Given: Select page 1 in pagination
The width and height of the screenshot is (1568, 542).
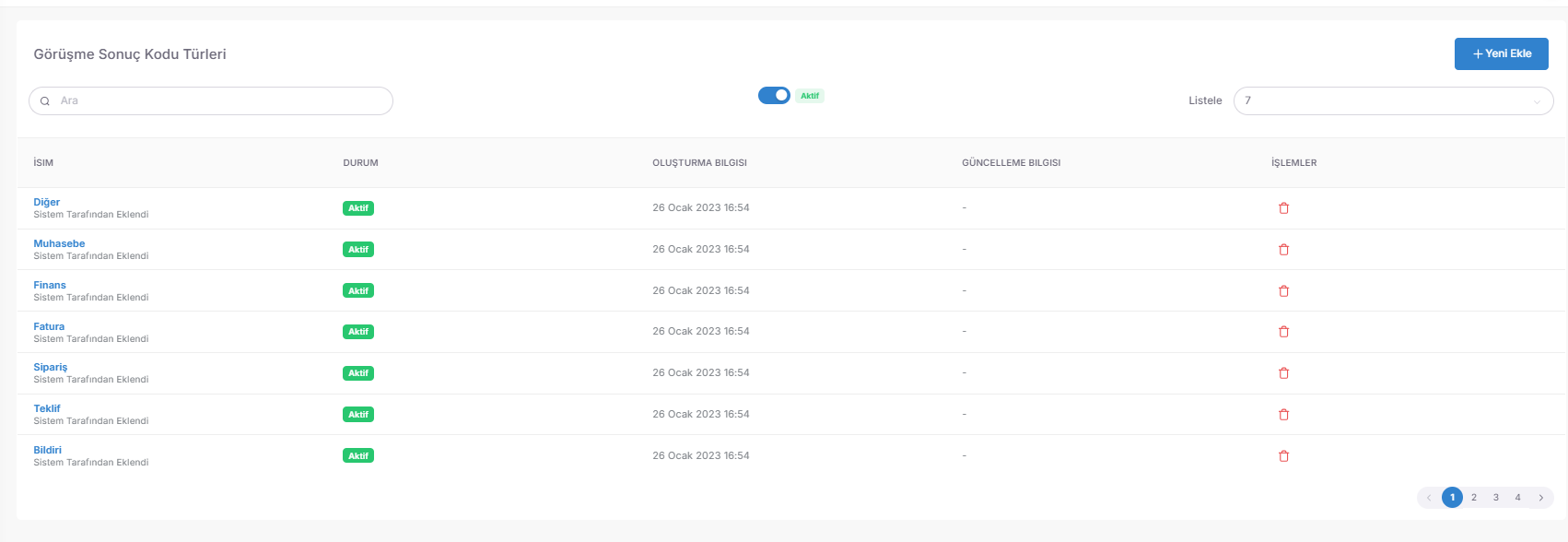Looking at the screenshot, I should pyautogui.click(x=1452, y=498).
